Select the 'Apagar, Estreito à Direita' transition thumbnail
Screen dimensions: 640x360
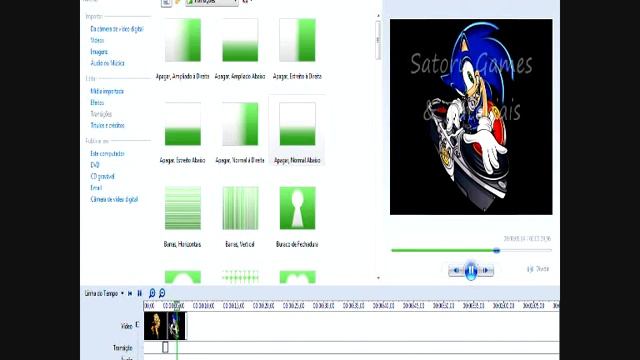pos(297,40)
